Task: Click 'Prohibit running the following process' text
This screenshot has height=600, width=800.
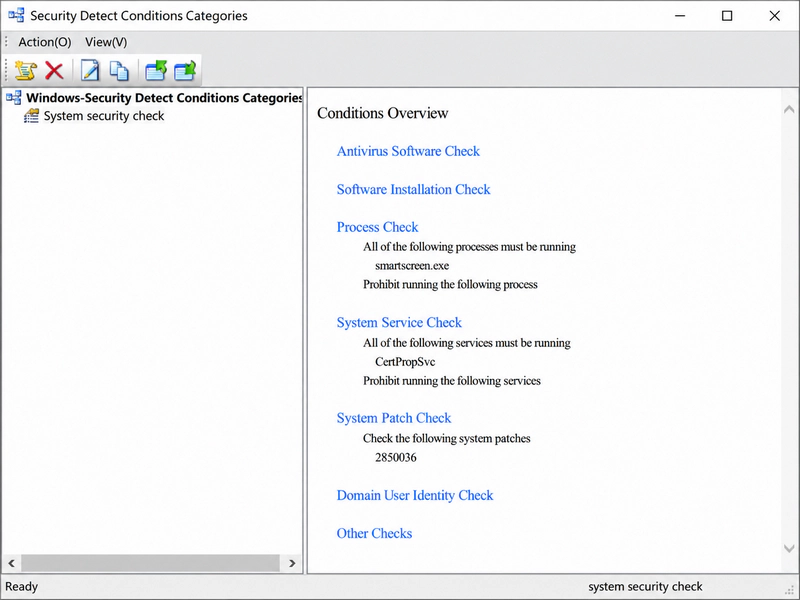Action: coord(450,285)
